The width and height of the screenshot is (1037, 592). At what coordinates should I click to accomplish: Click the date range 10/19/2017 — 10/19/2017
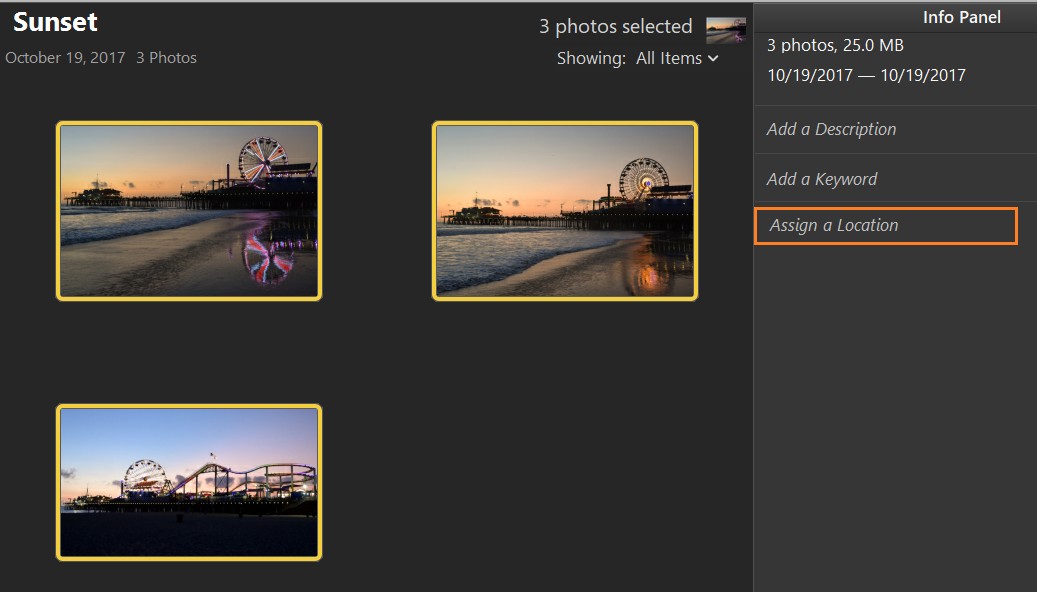click(x=866, y=75)
